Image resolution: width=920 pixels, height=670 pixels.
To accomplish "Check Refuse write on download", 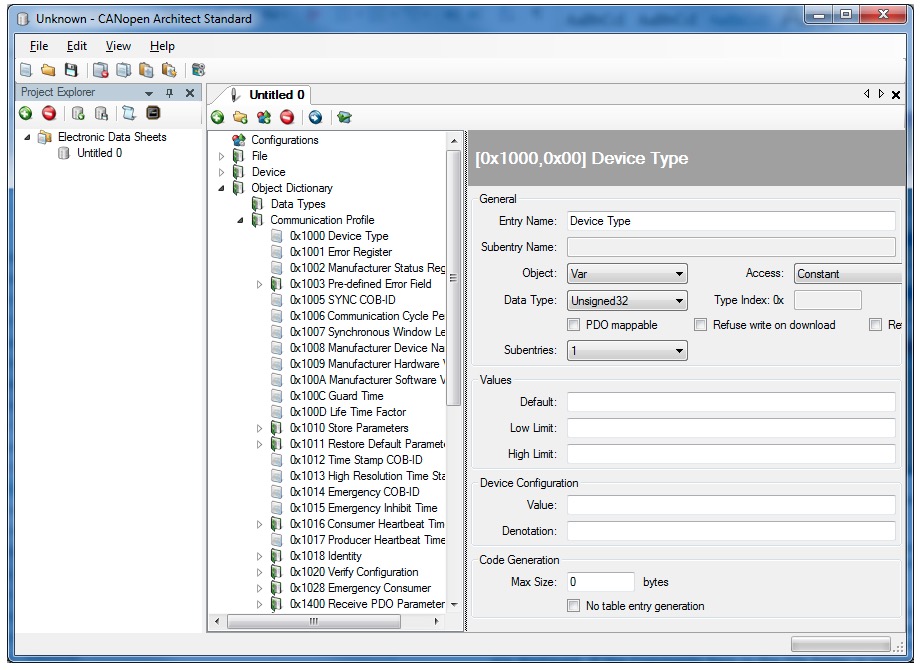I will tap(701, 325).
